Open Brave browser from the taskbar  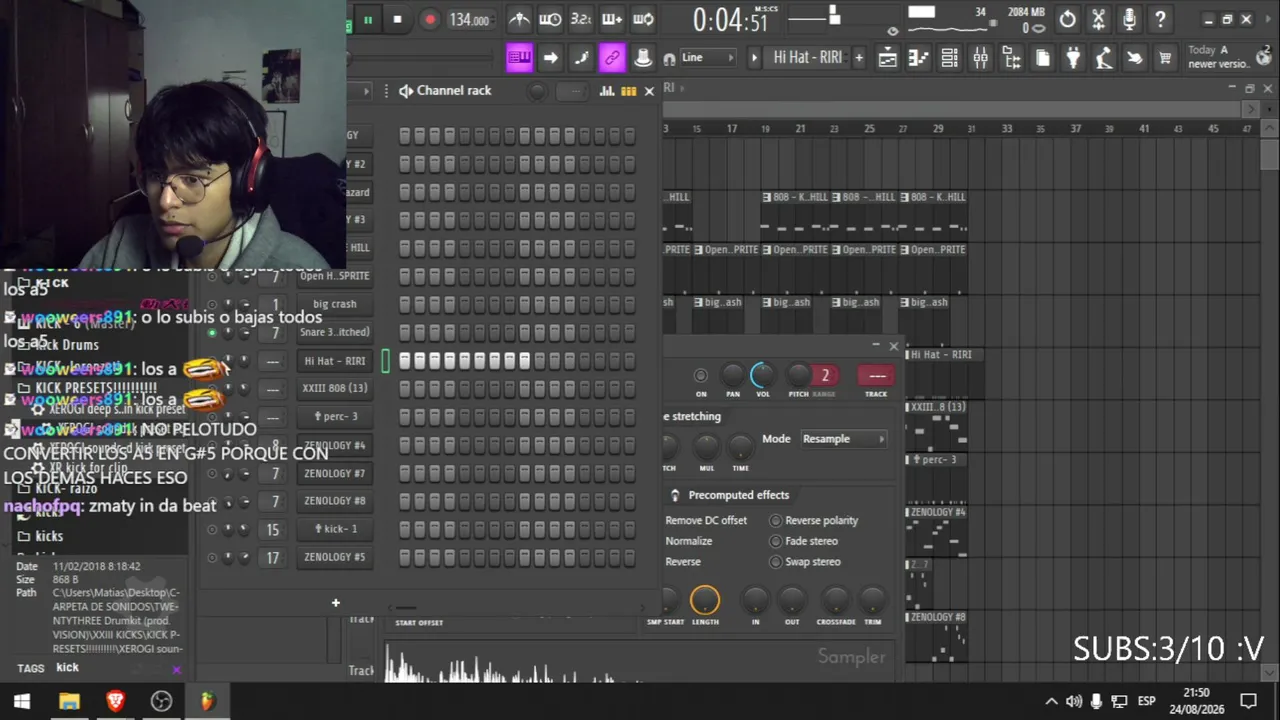tap(115, 701)
